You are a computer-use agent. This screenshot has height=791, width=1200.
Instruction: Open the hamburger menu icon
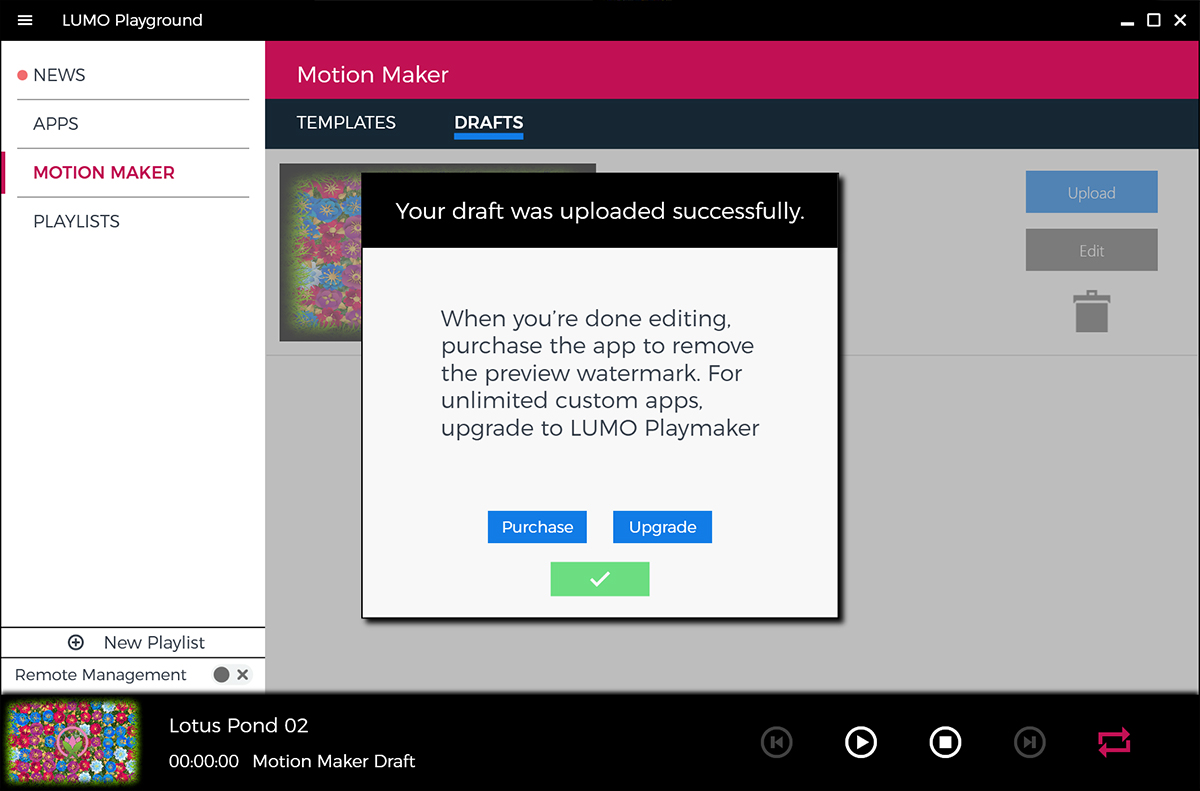25,20
